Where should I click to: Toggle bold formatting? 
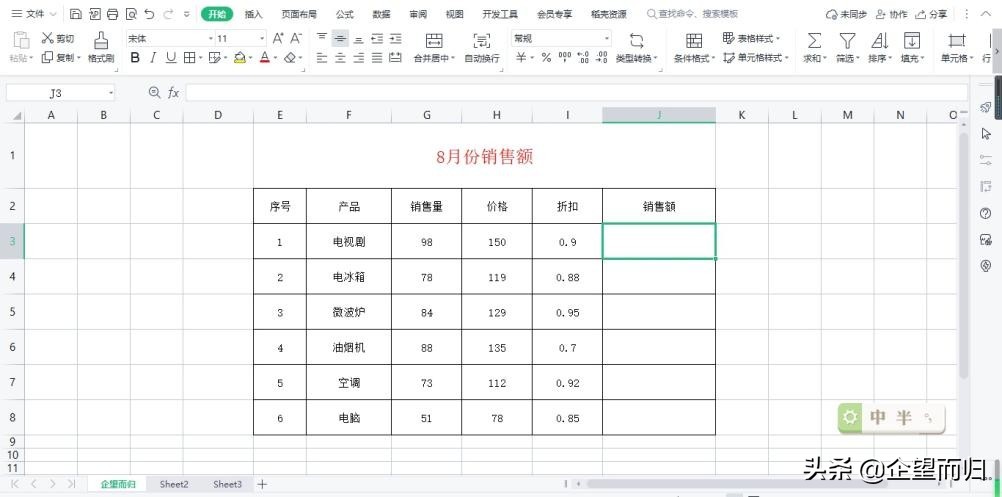point(135,57)
